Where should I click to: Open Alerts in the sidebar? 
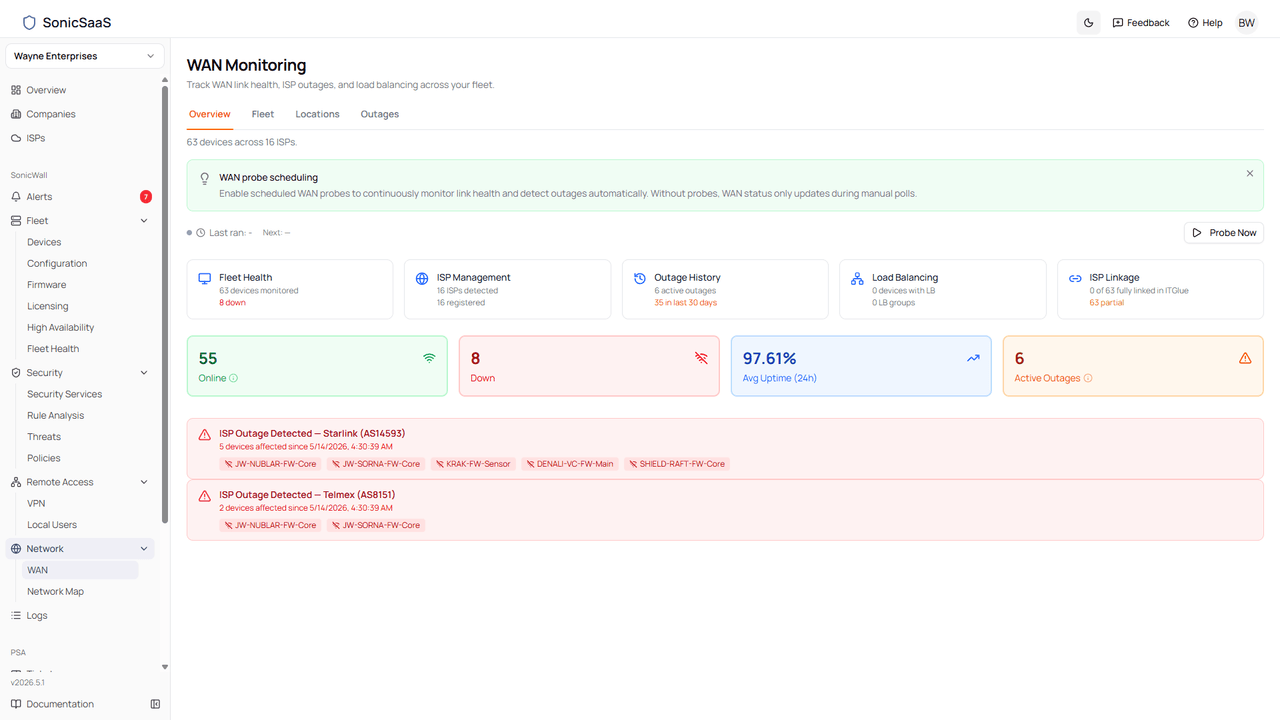click(39, 197)
